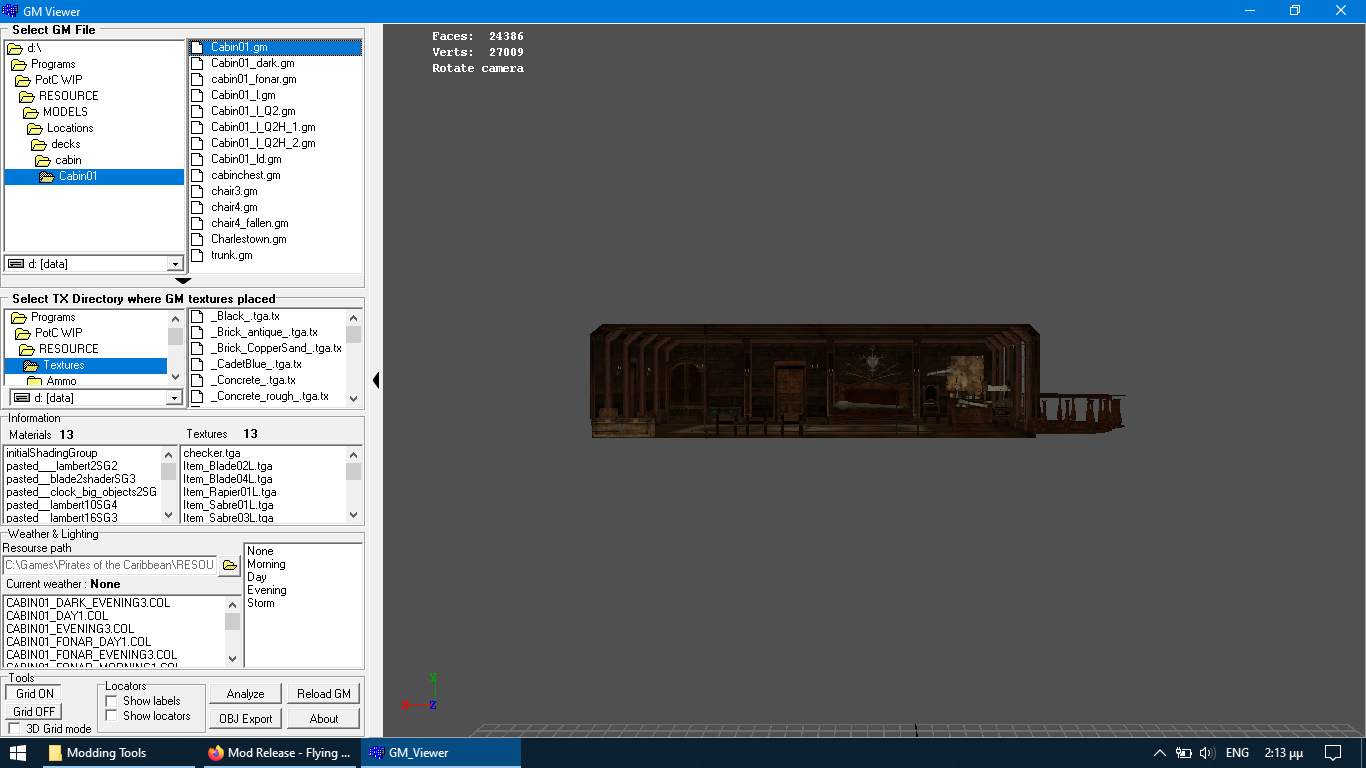Viewport: 1366px width, 768px height.
Task: Select material pasted__blade2shaderSG3
Action: (71, 479)
